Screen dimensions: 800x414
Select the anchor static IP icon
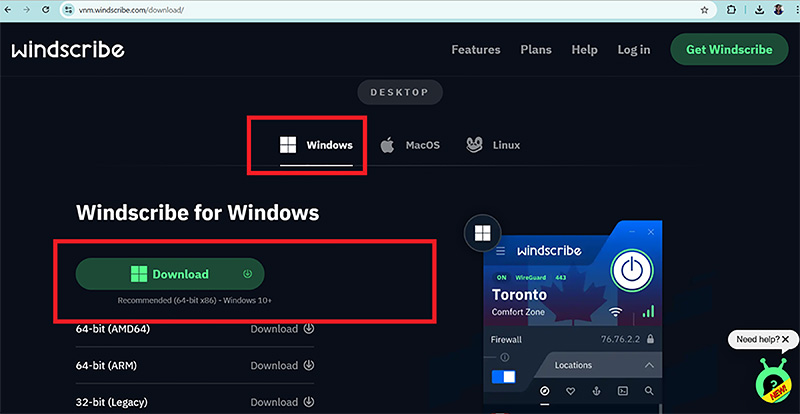[x=595, y=391]
